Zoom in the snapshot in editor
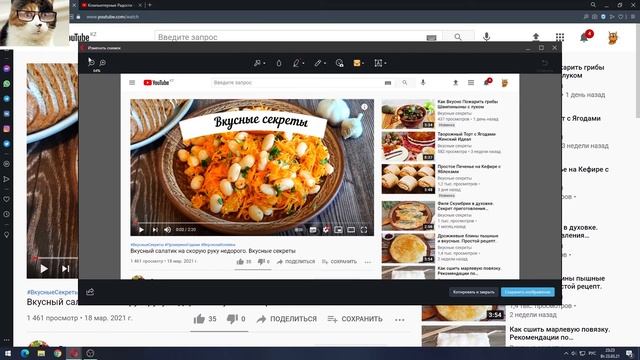The width and height of the screenshot is (640, 360). tap(102, 62)
